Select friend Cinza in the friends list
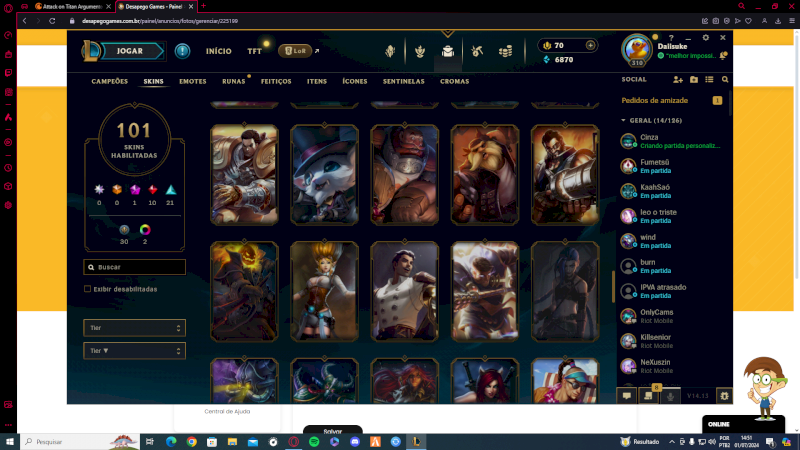 671,141
